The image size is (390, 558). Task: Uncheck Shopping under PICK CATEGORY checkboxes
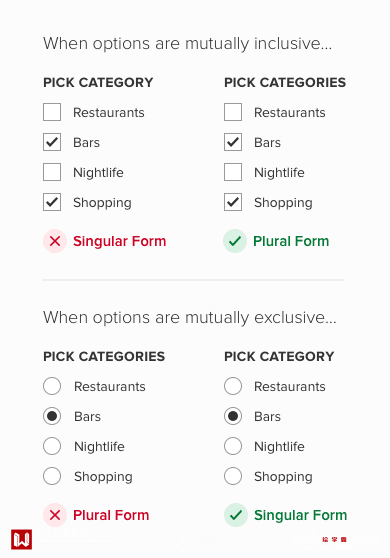coord(52,202)
